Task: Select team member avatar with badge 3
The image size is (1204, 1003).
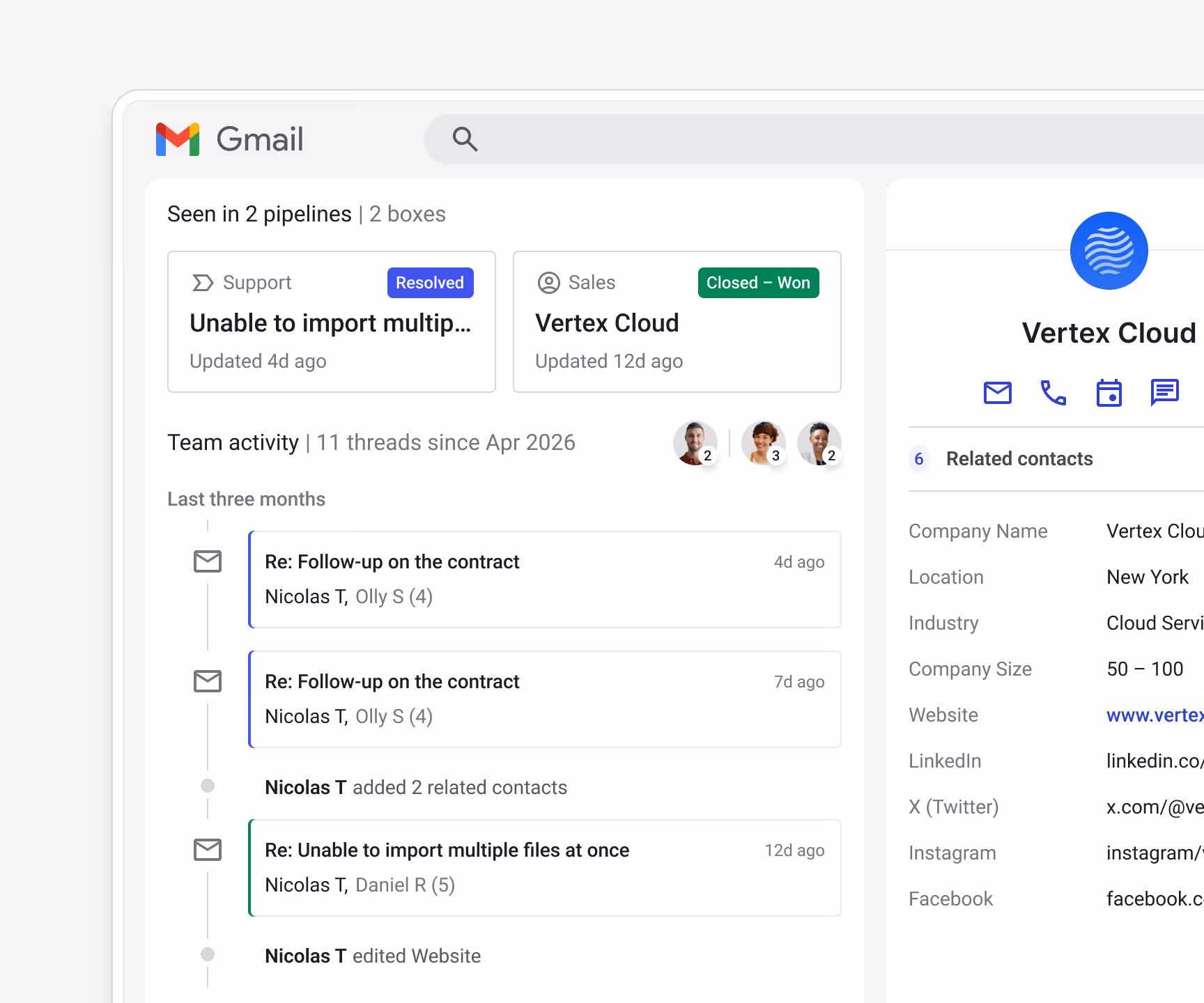Action: [764, 443]
